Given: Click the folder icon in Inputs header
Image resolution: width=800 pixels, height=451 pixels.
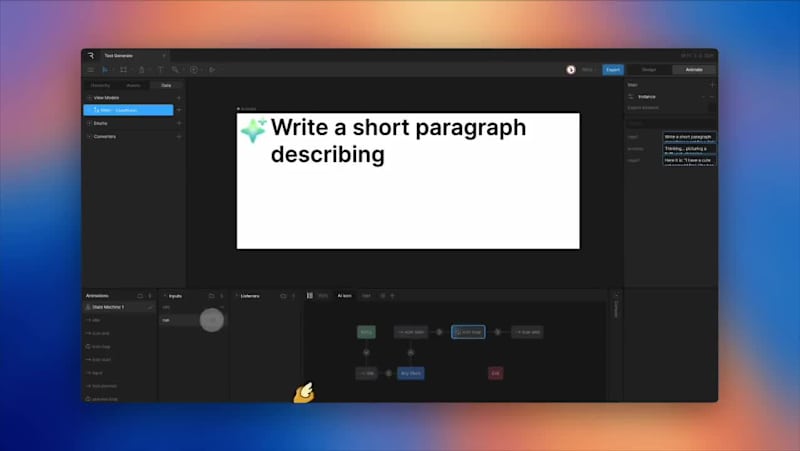Looking at the screenshot, I should point(211,296).
